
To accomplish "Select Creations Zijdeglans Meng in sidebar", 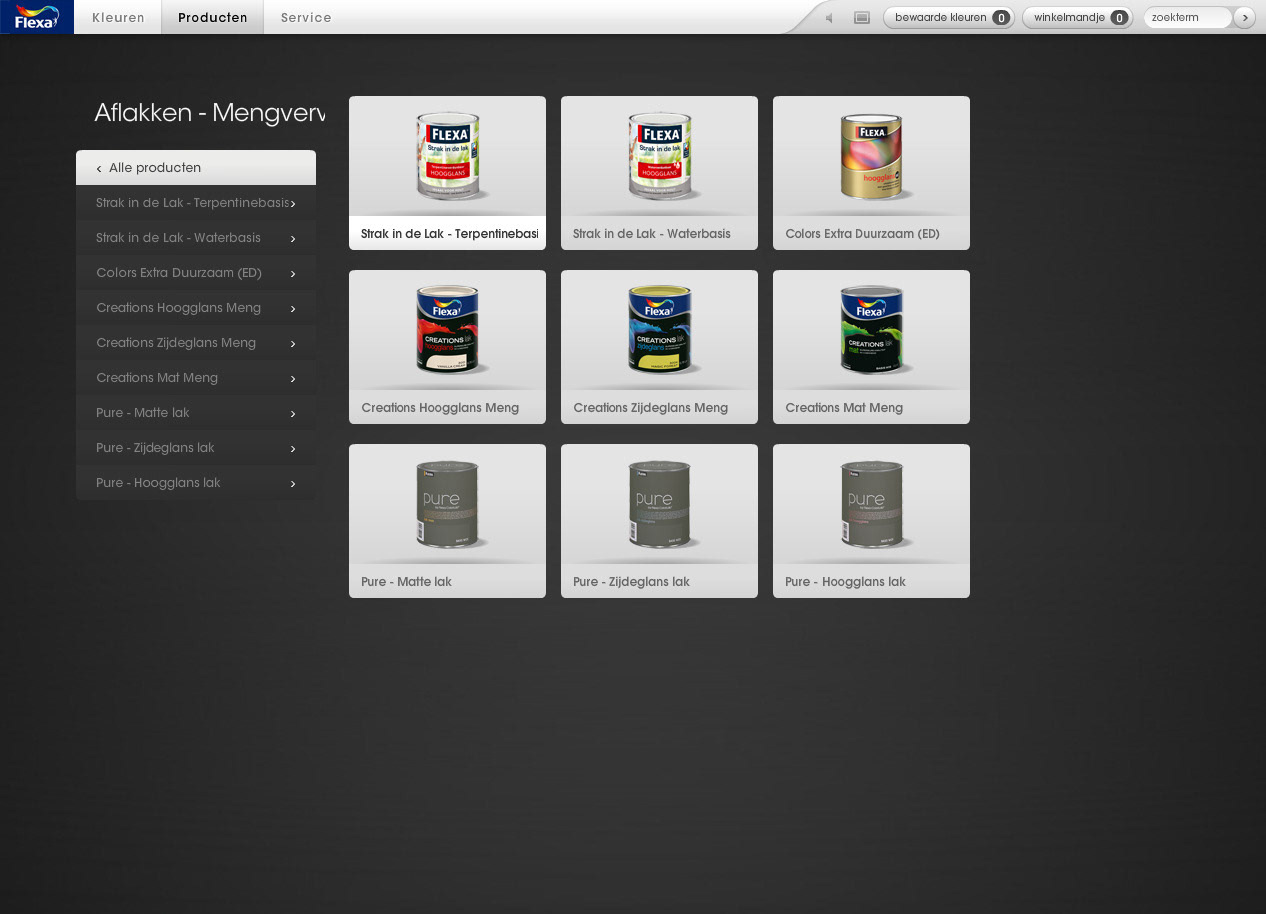I will click(x=196, y=343).
